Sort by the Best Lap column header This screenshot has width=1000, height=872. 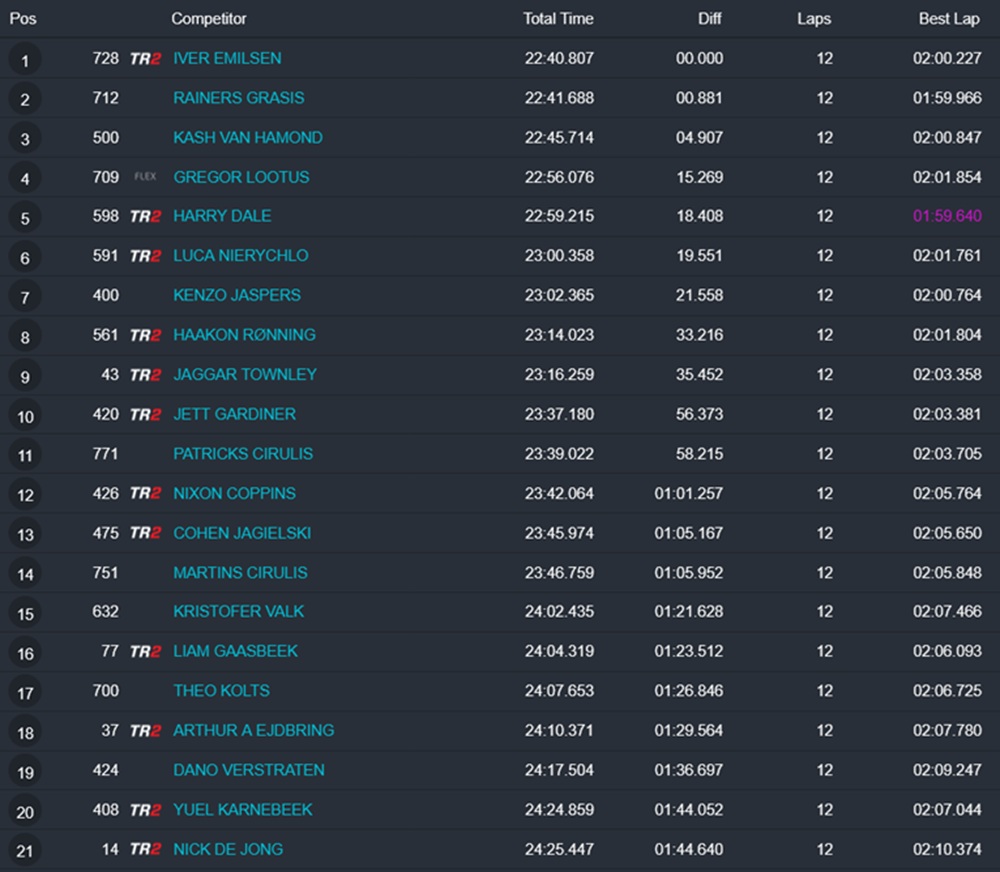pyautogui.click(x=950, y=19)
